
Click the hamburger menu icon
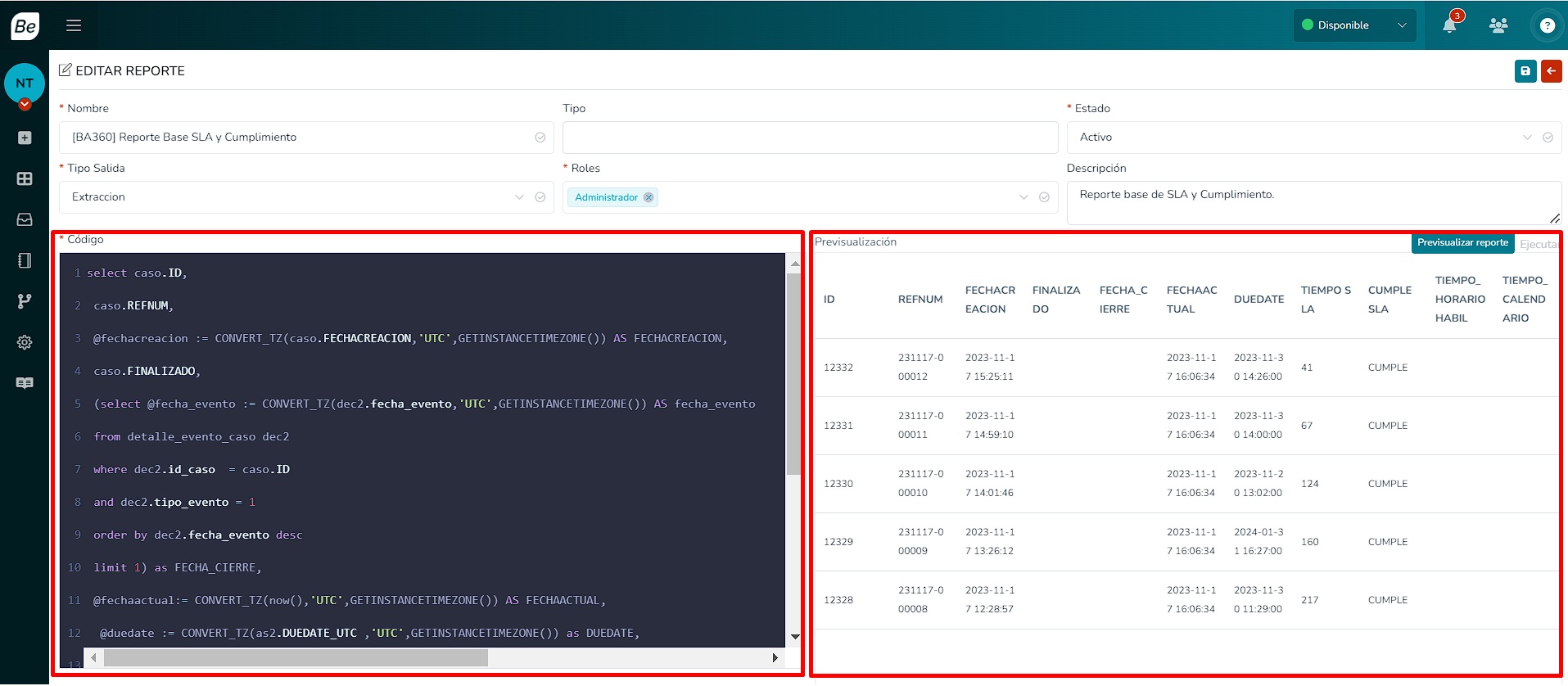[x=74, y=25]
